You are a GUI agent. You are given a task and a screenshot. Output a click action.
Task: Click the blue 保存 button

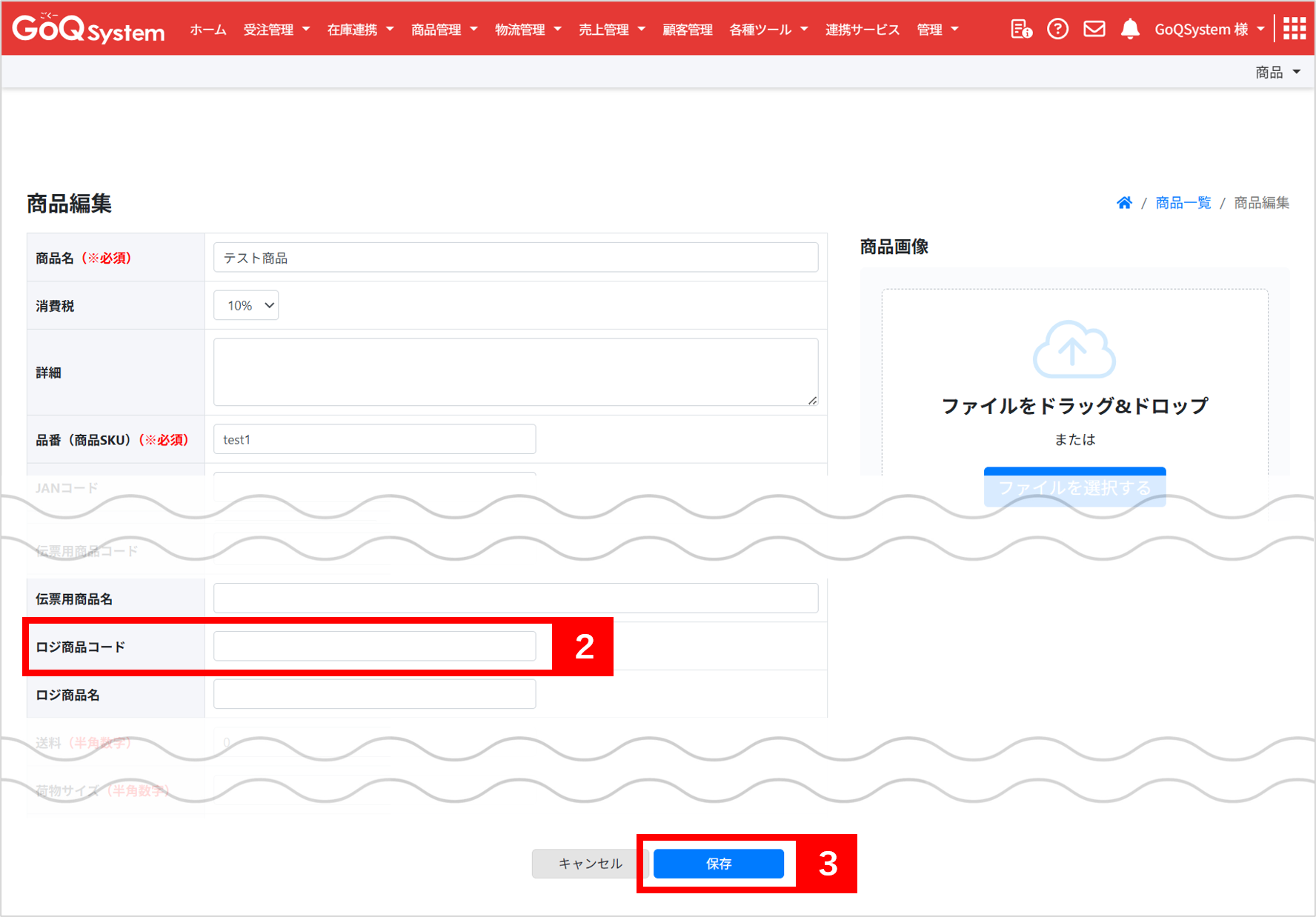pos(718,864)
